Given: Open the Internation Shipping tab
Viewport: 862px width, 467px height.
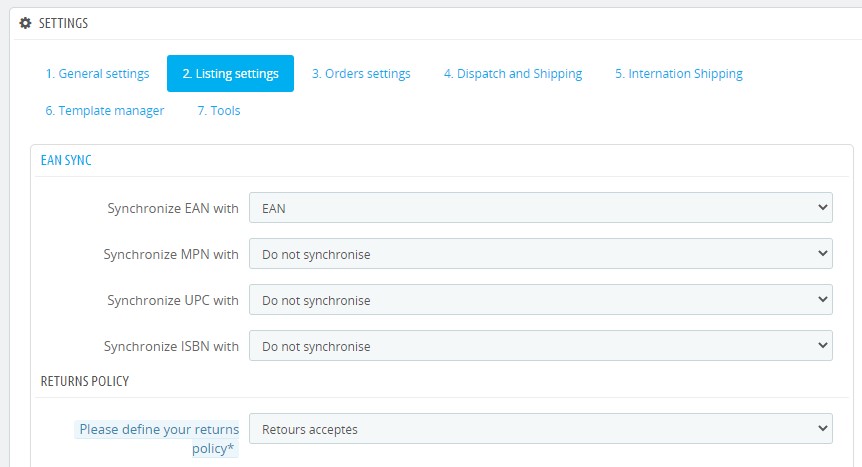Looking at the screenshot, I should [x=678, y=73].
